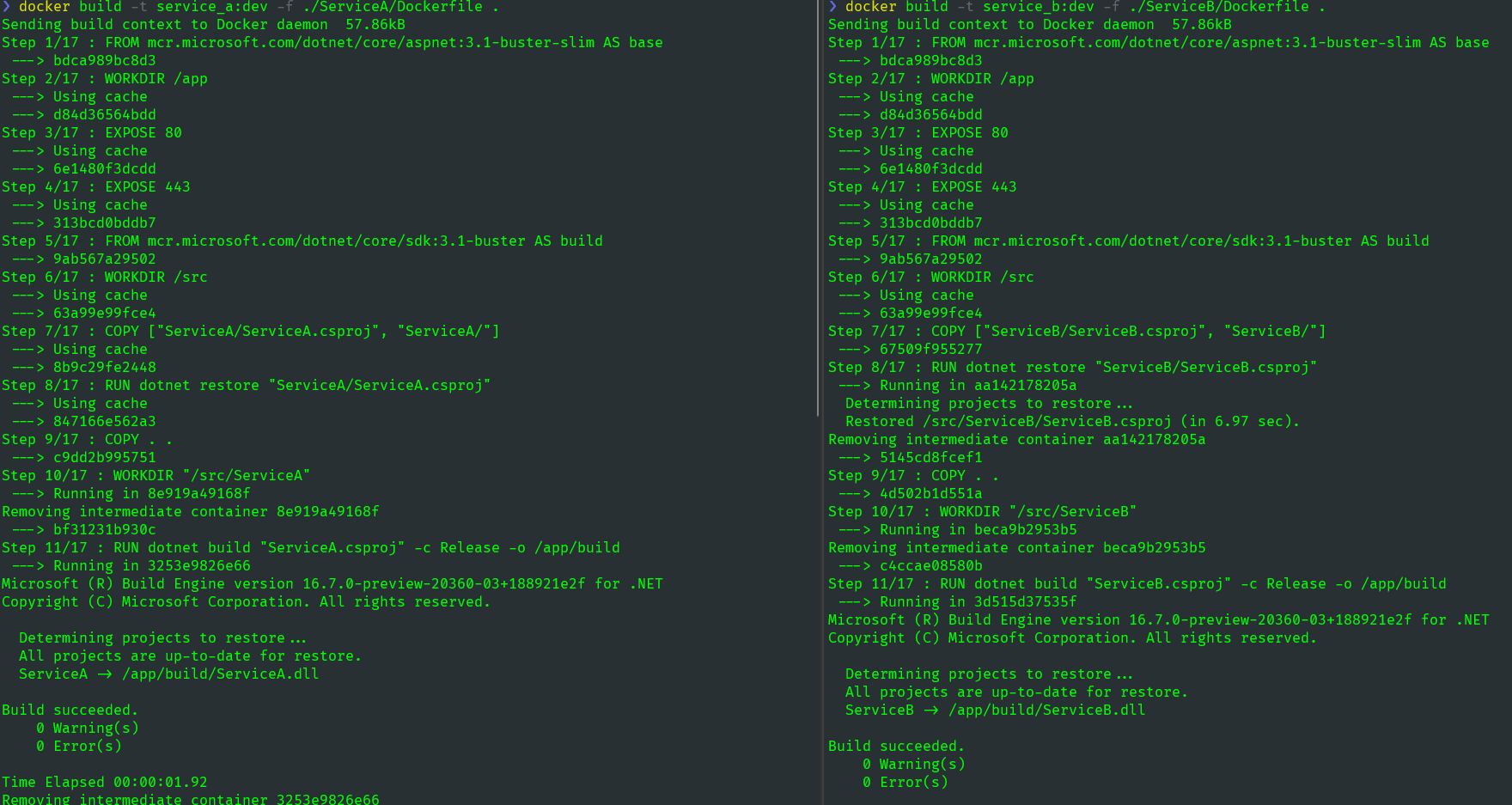Click Step 1/17 FROM aspnet line in left pane
The image size is (1512, 805).
(x=332, y=43)
